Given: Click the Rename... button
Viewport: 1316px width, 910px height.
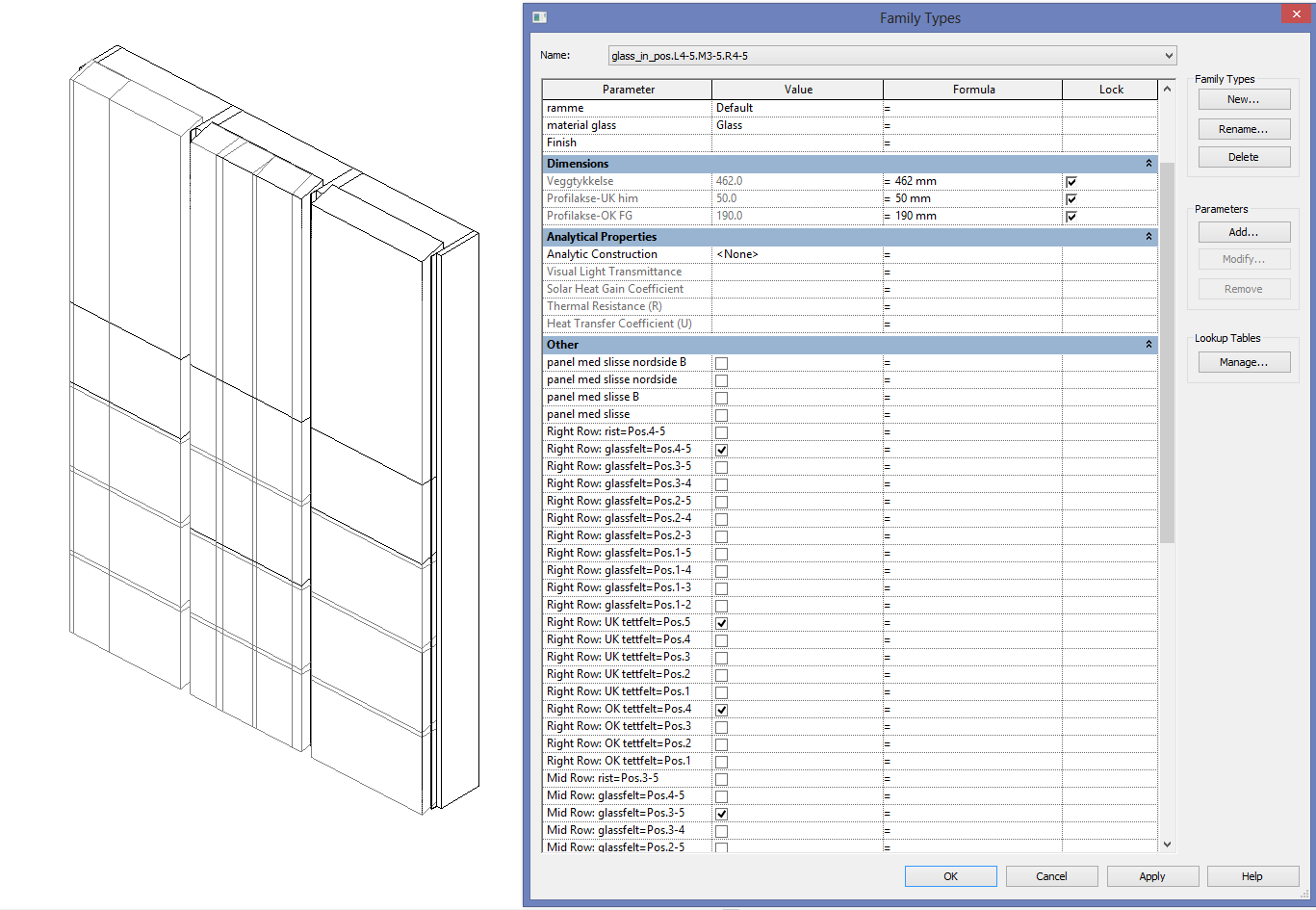Looking at the screenshot, I should point(1244,128).
